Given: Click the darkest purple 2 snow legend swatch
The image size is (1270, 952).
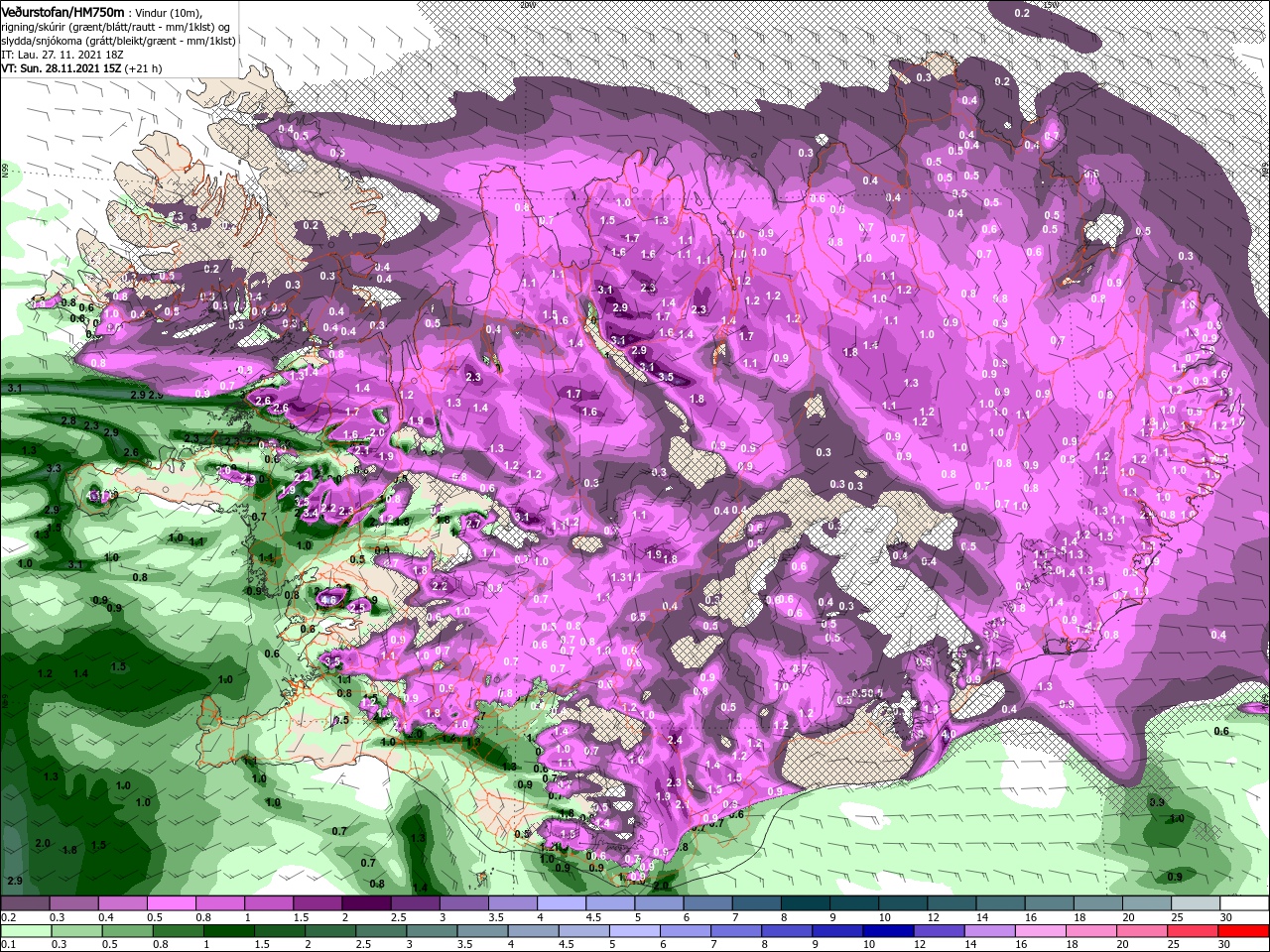Looking at the screenshot, I should pyautogui.click(x=365, y=904).
